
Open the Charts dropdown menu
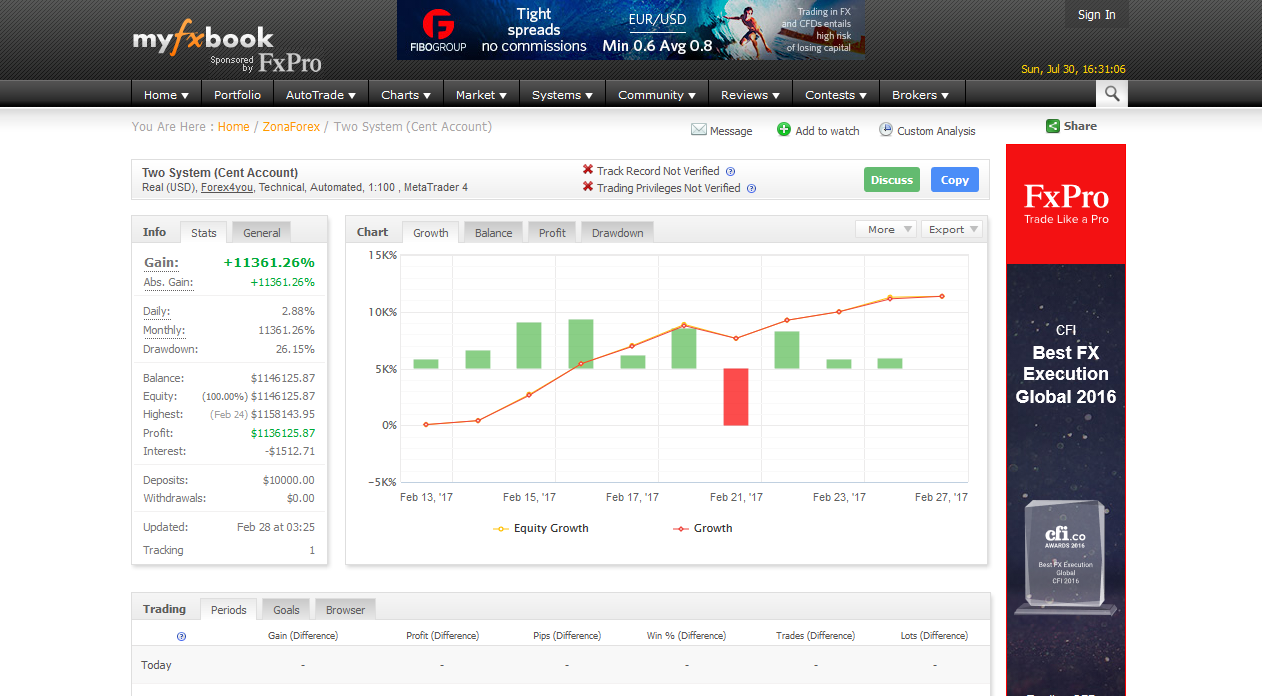tap(405, 95)
